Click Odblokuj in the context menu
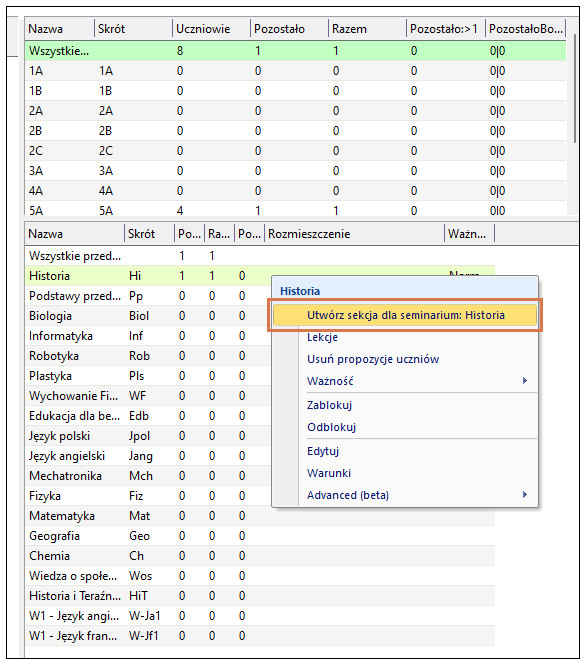 point(405,427)
